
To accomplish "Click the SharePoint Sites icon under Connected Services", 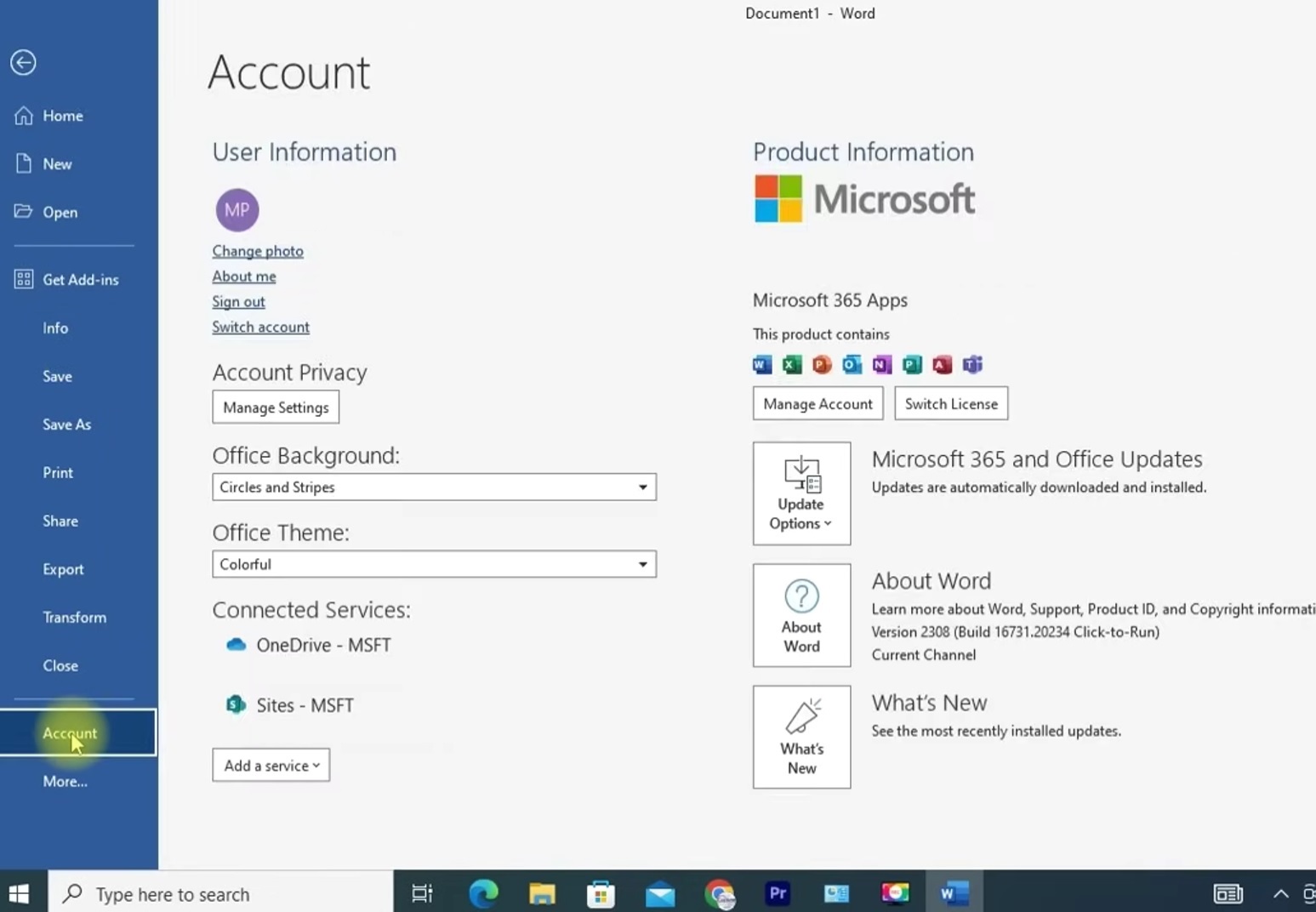I will pos(236,704).
